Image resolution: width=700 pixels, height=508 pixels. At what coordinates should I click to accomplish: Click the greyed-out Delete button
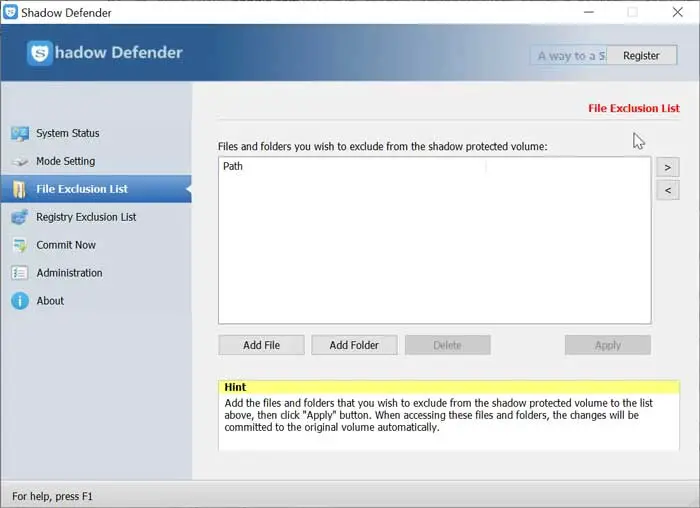(447, 345)
